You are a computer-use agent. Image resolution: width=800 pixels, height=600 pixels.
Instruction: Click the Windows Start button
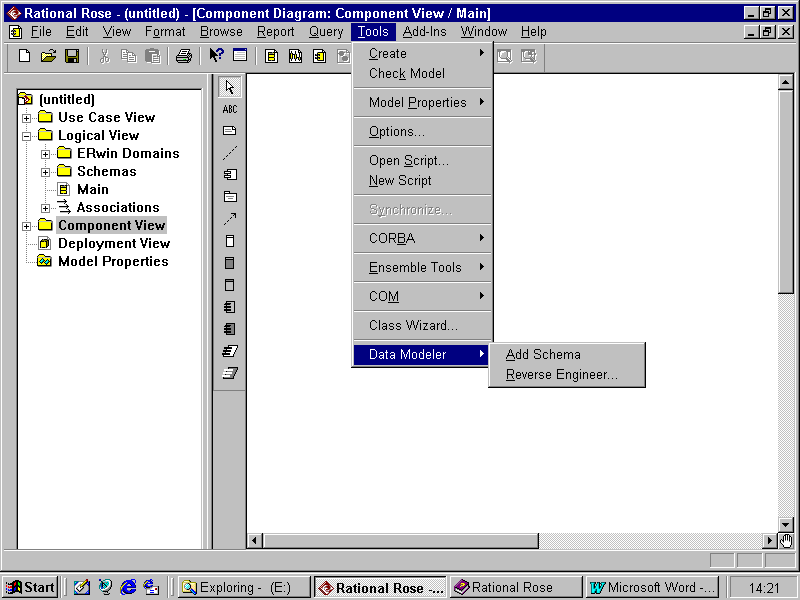point(30,587)
